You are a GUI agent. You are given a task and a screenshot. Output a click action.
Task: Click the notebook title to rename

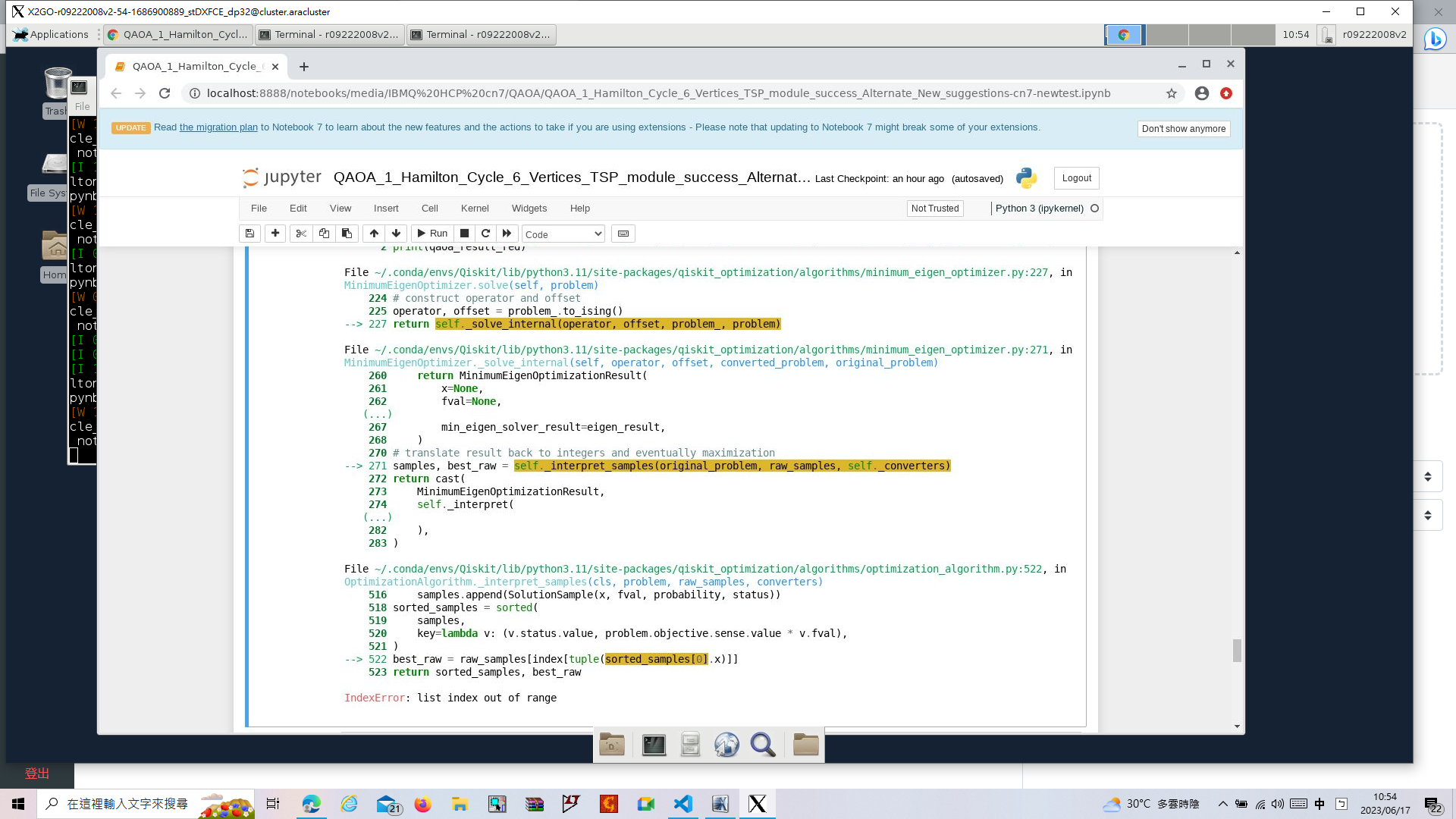point(572,177)
